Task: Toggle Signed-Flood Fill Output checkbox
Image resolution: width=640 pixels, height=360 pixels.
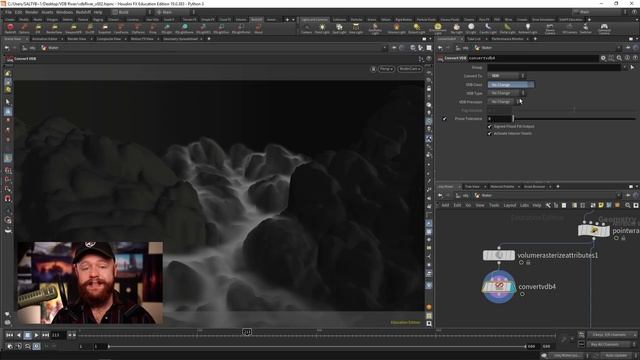Action: click(x=490, y=127)
